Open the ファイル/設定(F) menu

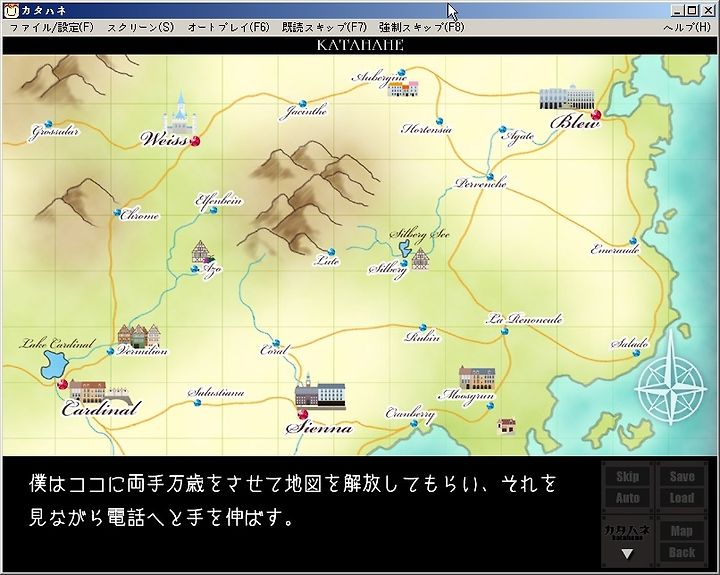point(51,28)
